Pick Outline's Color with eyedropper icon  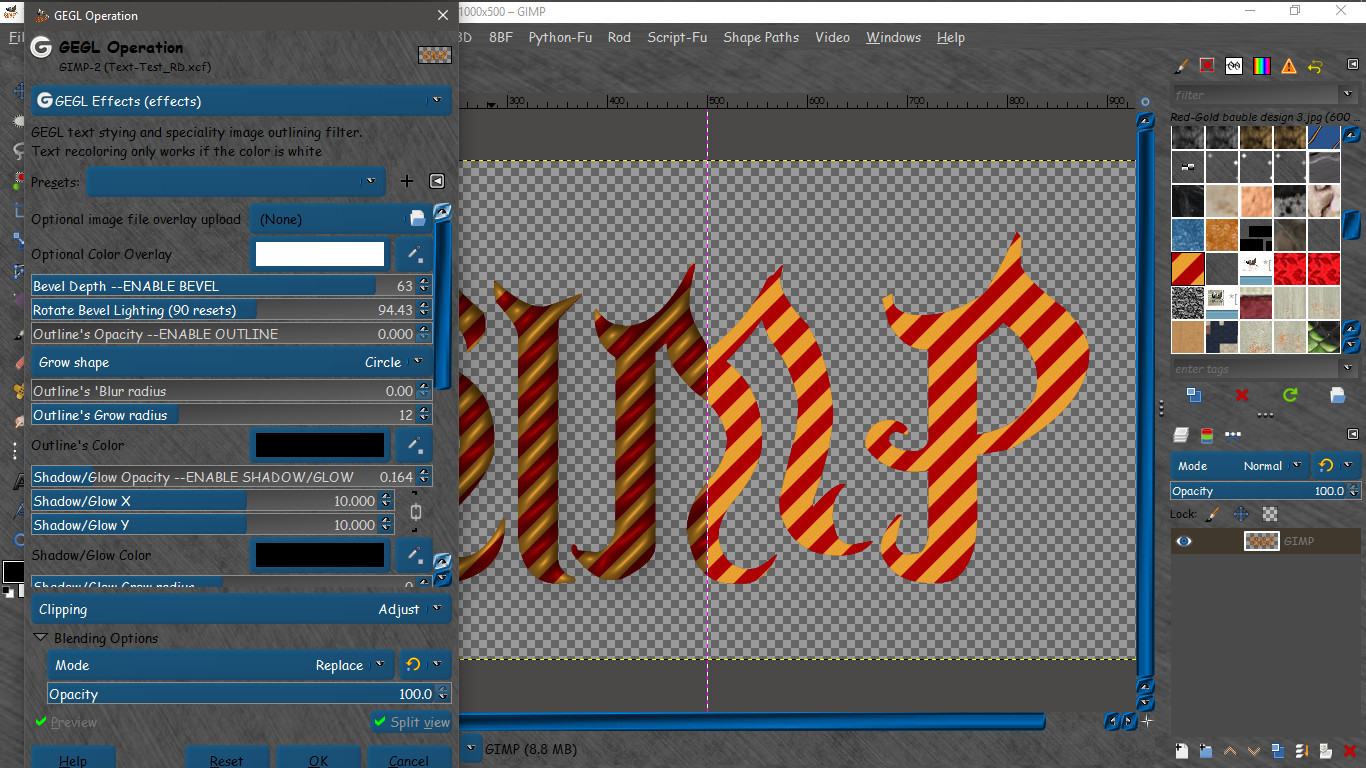(414, 445)
